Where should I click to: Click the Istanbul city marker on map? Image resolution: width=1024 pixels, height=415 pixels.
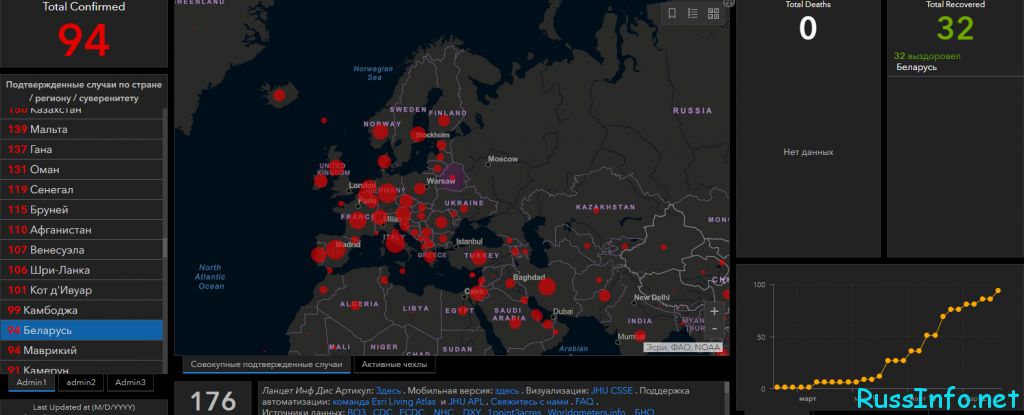coord(456,246)
